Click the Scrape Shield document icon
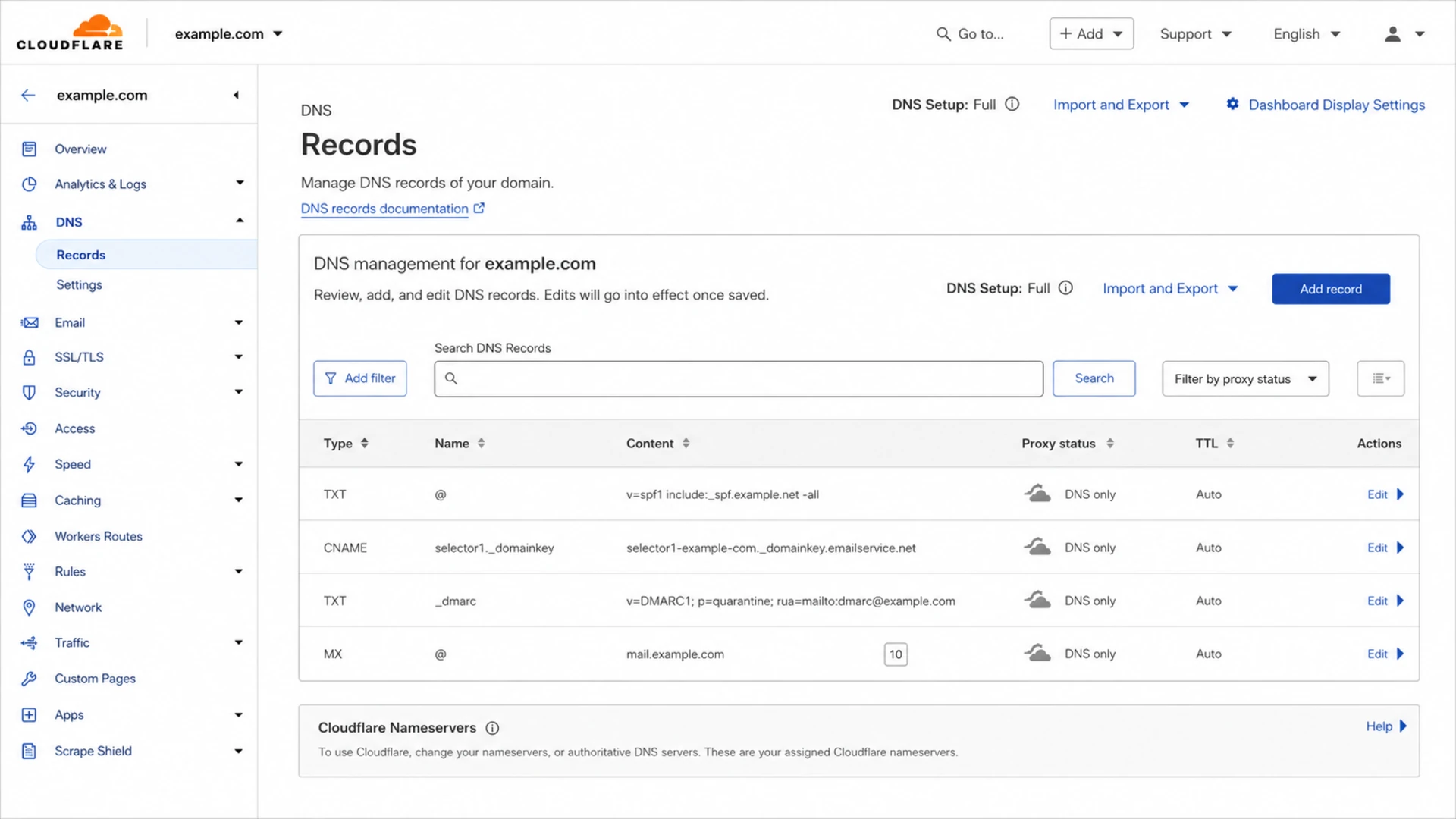Image resolution: width=1456 pixels, height=819 pixels. coord(29,751)
